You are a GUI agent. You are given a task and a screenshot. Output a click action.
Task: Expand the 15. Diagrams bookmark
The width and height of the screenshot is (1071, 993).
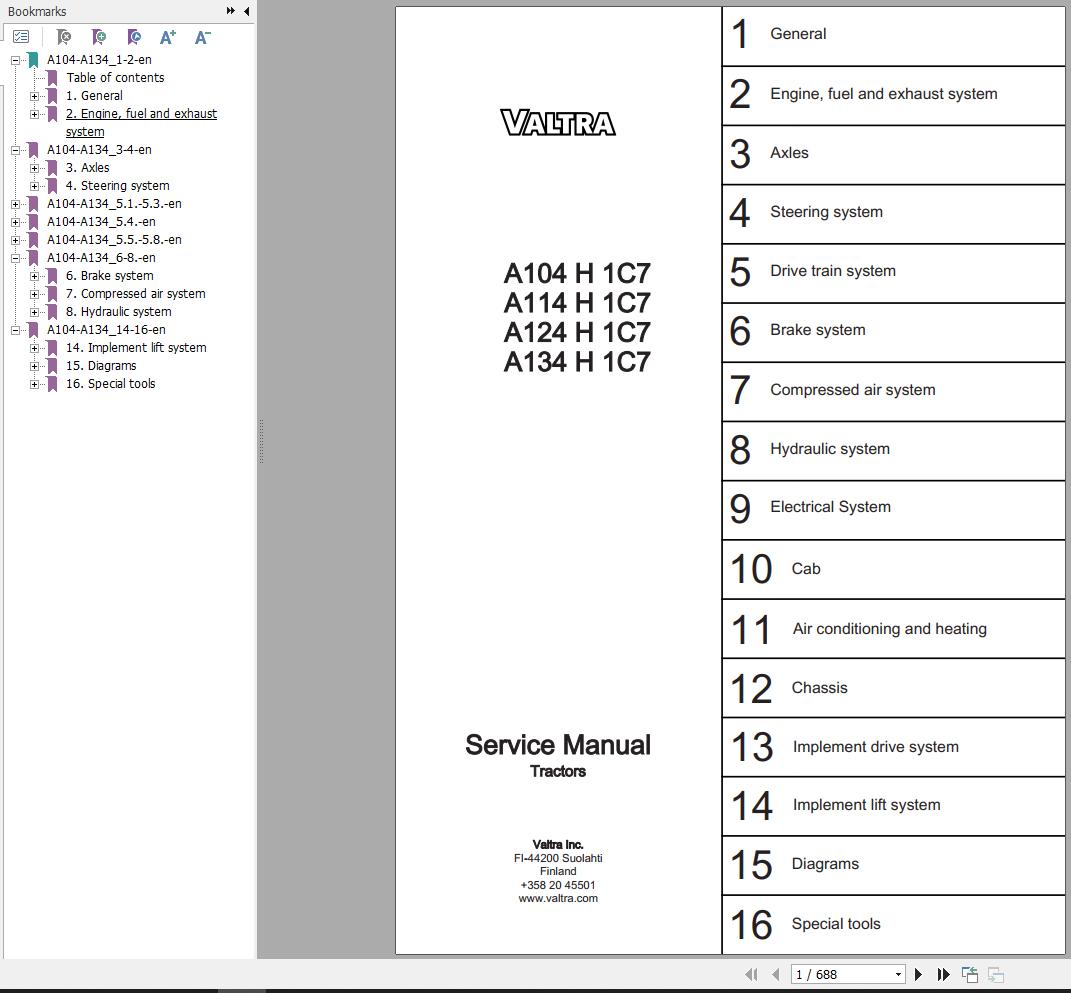click(34, 366)
